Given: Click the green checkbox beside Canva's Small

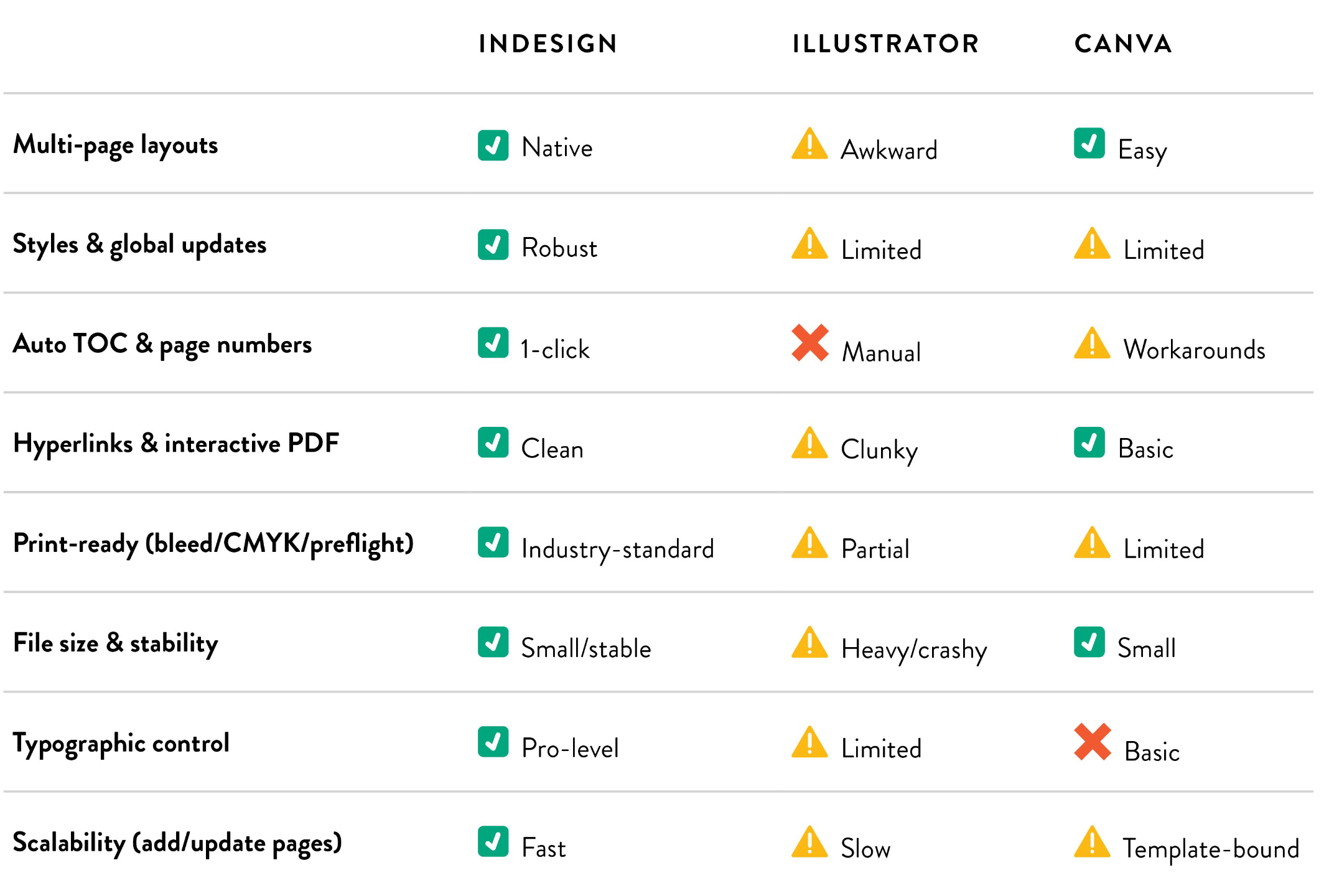Looking at the screenshot, I should click(1089, 642).
